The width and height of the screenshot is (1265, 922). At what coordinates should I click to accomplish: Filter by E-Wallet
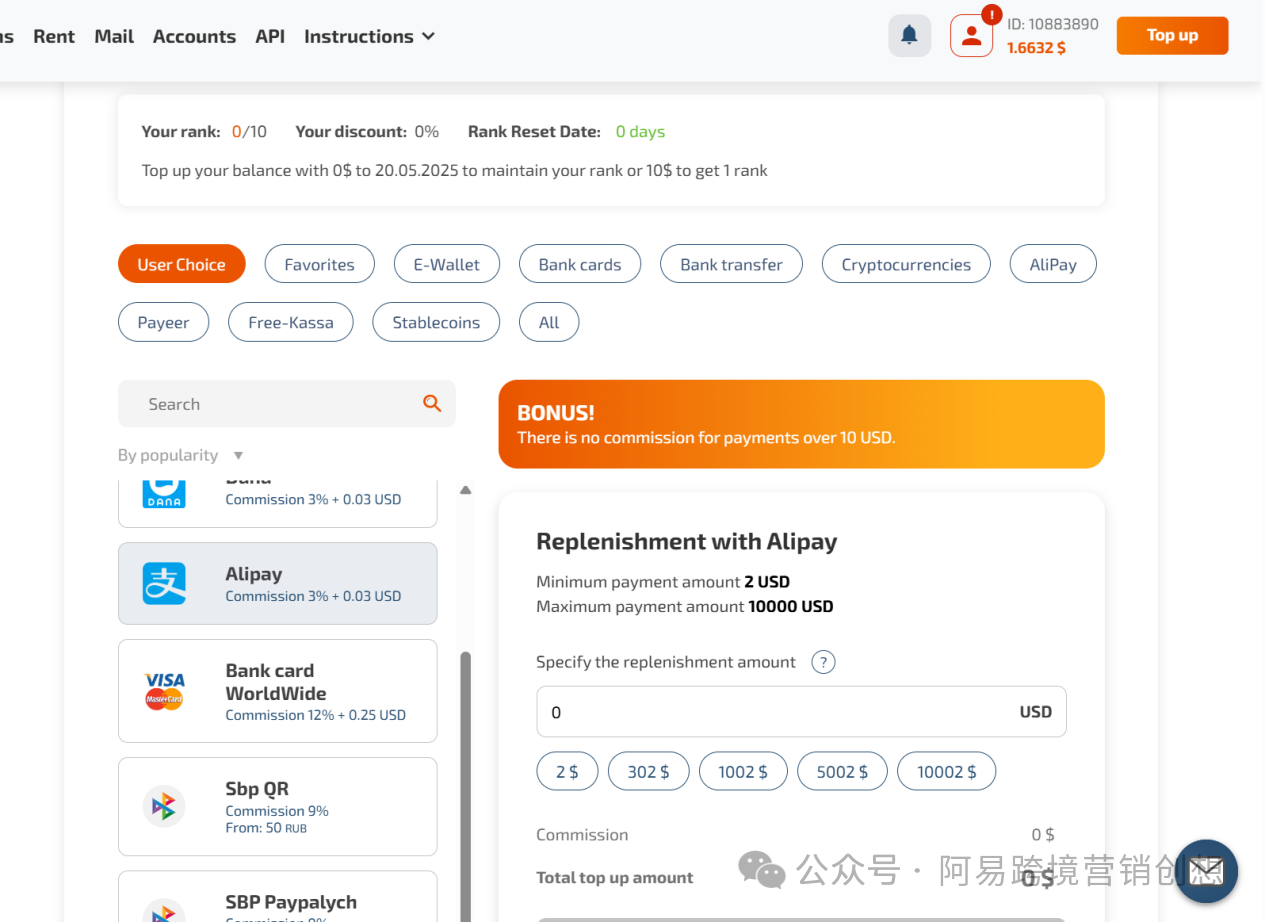click(x=446, y=264)
